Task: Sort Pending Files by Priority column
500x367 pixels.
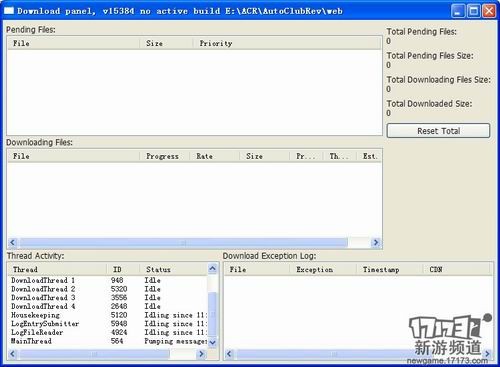Action: click(x=287, y=43)
